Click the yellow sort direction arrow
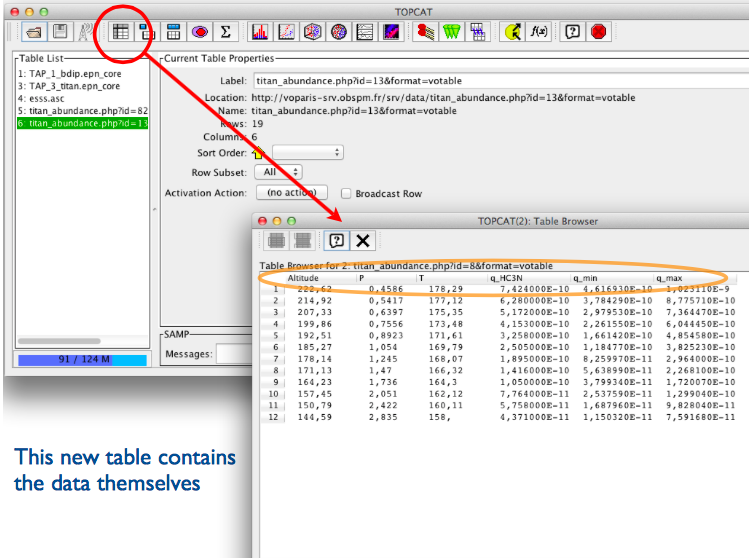The width and height of the screenshot is (751, 560). click(258, 153)
